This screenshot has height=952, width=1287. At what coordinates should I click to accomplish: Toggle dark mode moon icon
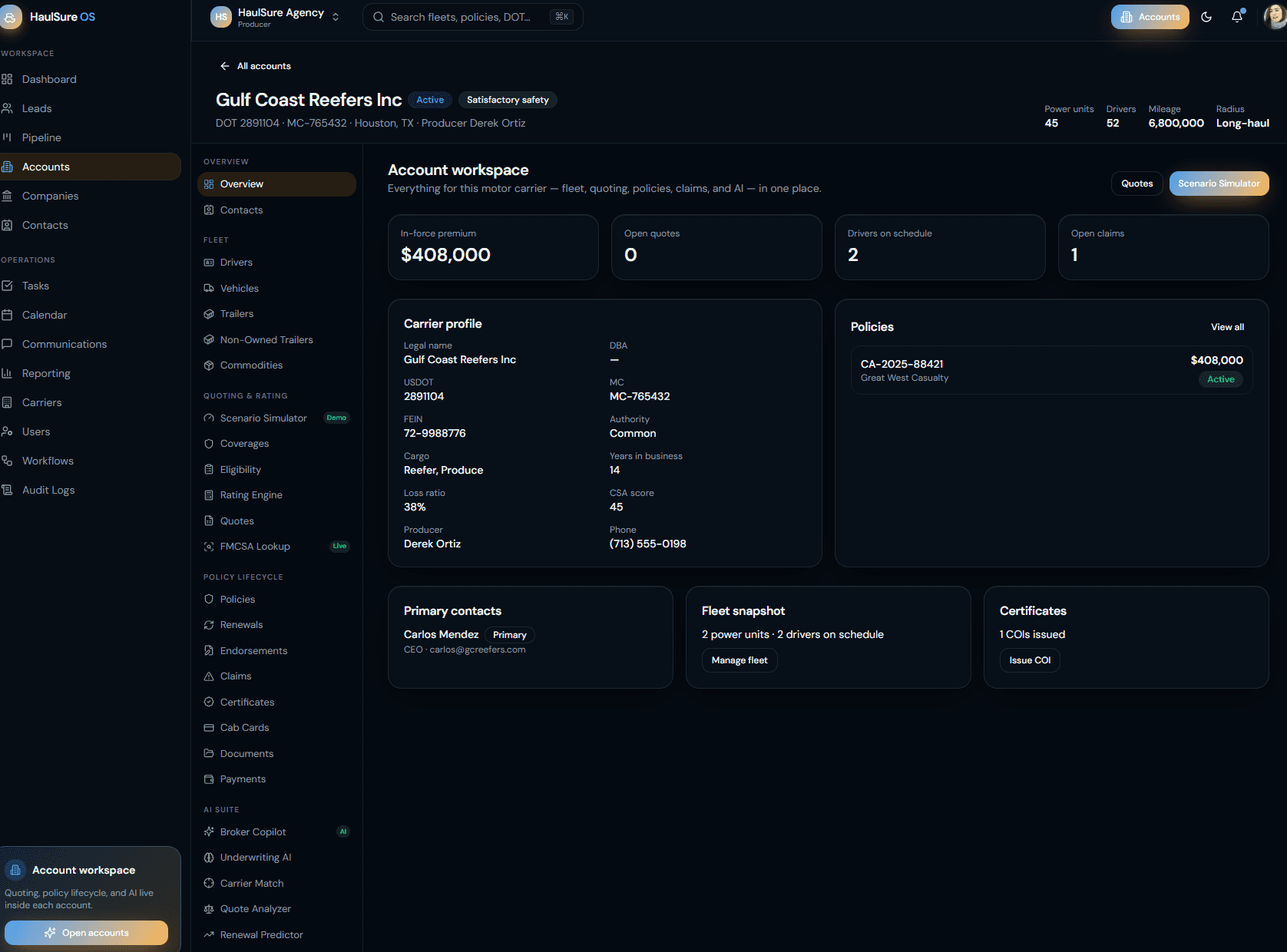(1206, 17)
